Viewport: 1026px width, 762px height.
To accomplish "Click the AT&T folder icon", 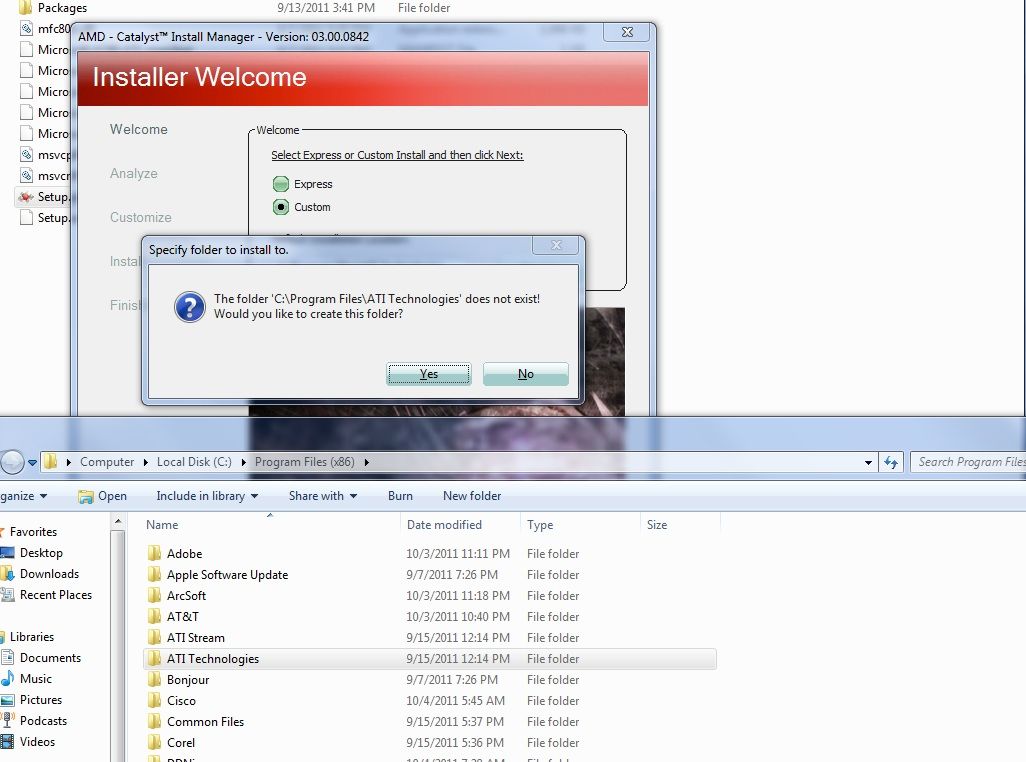I will tap(154, 616).
